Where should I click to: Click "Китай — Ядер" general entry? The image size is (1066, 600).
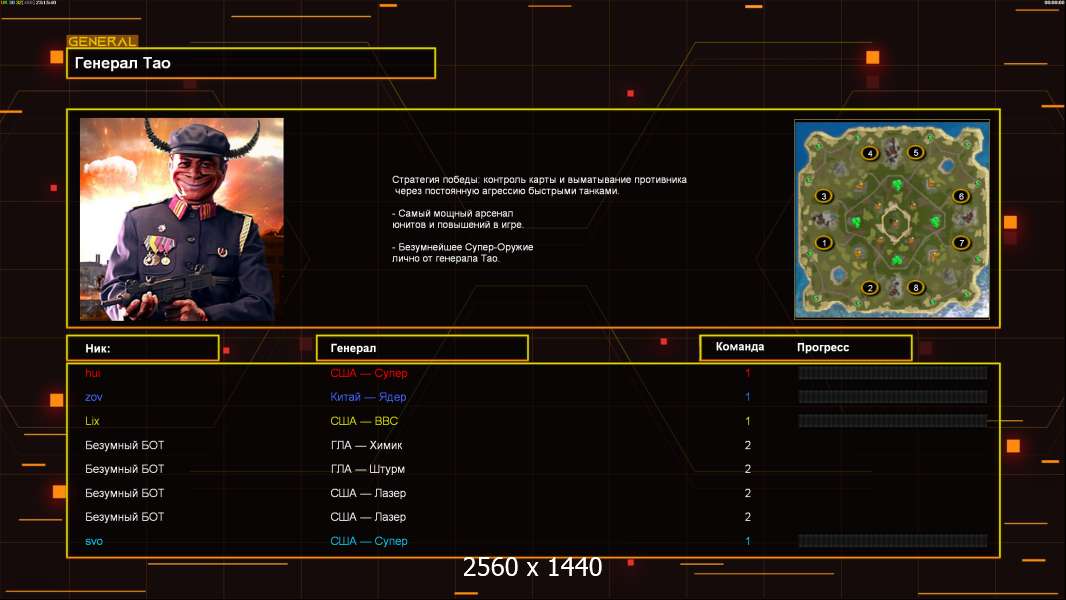click(x=368, y=397)
